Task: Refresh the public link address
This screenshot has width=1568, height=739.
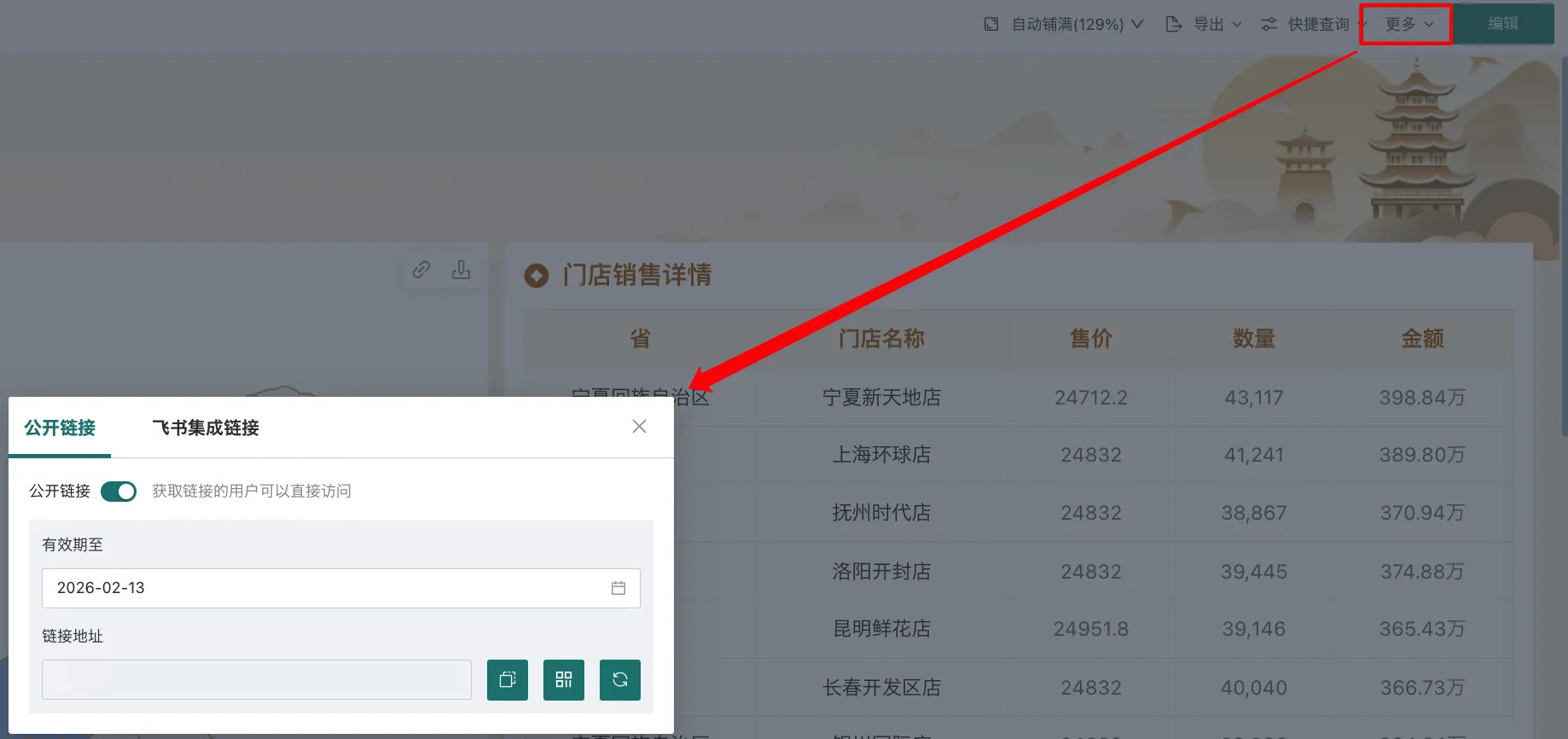Action: click(620, 680)
